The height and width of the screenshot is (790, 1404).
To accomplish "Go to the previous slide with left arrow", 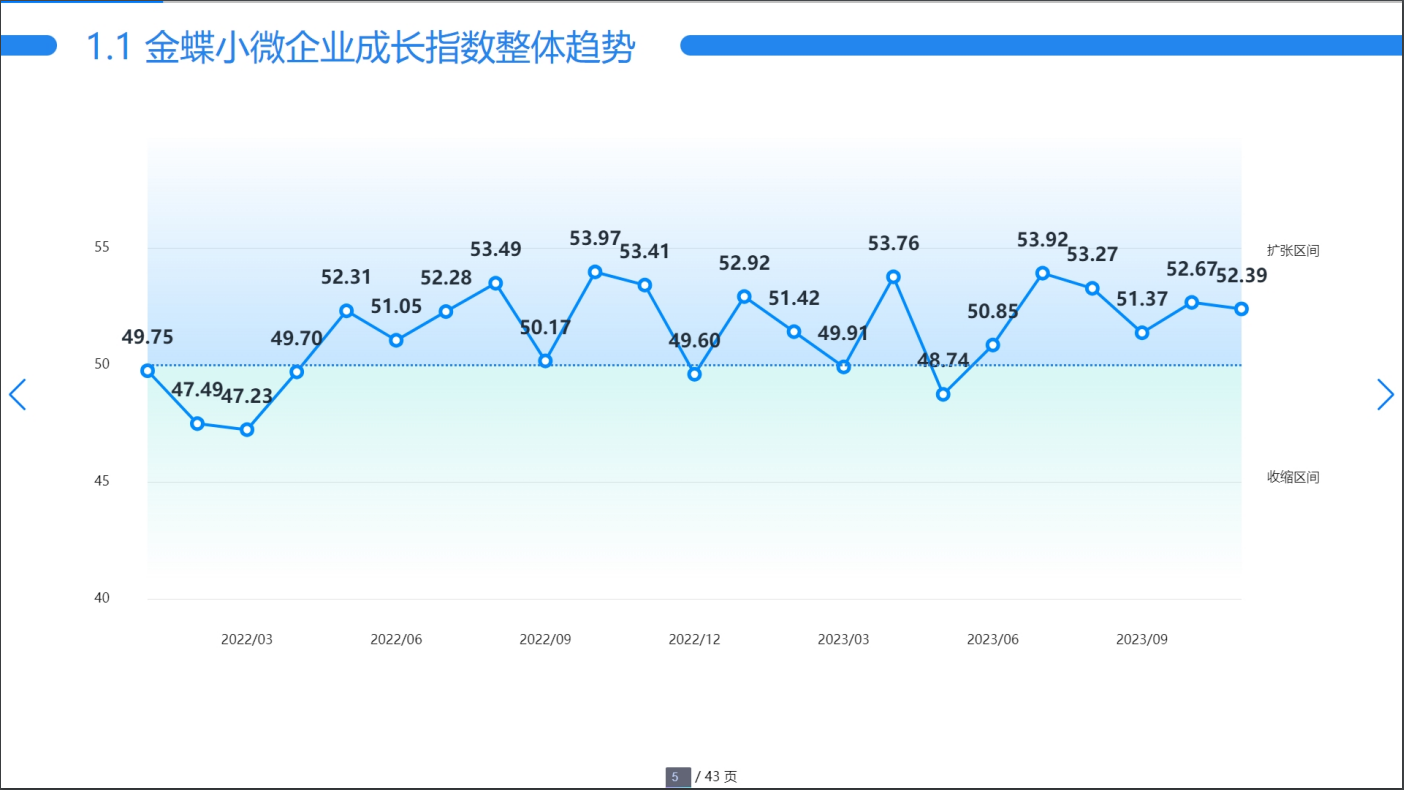I will click(x=17, y=395).
